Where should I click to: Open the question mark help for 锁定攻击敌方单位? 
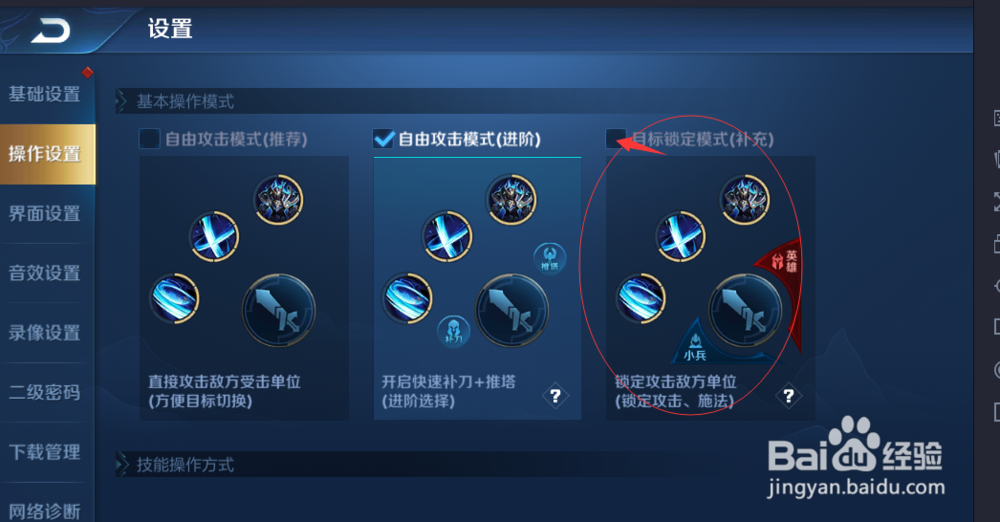pos(788,396)
